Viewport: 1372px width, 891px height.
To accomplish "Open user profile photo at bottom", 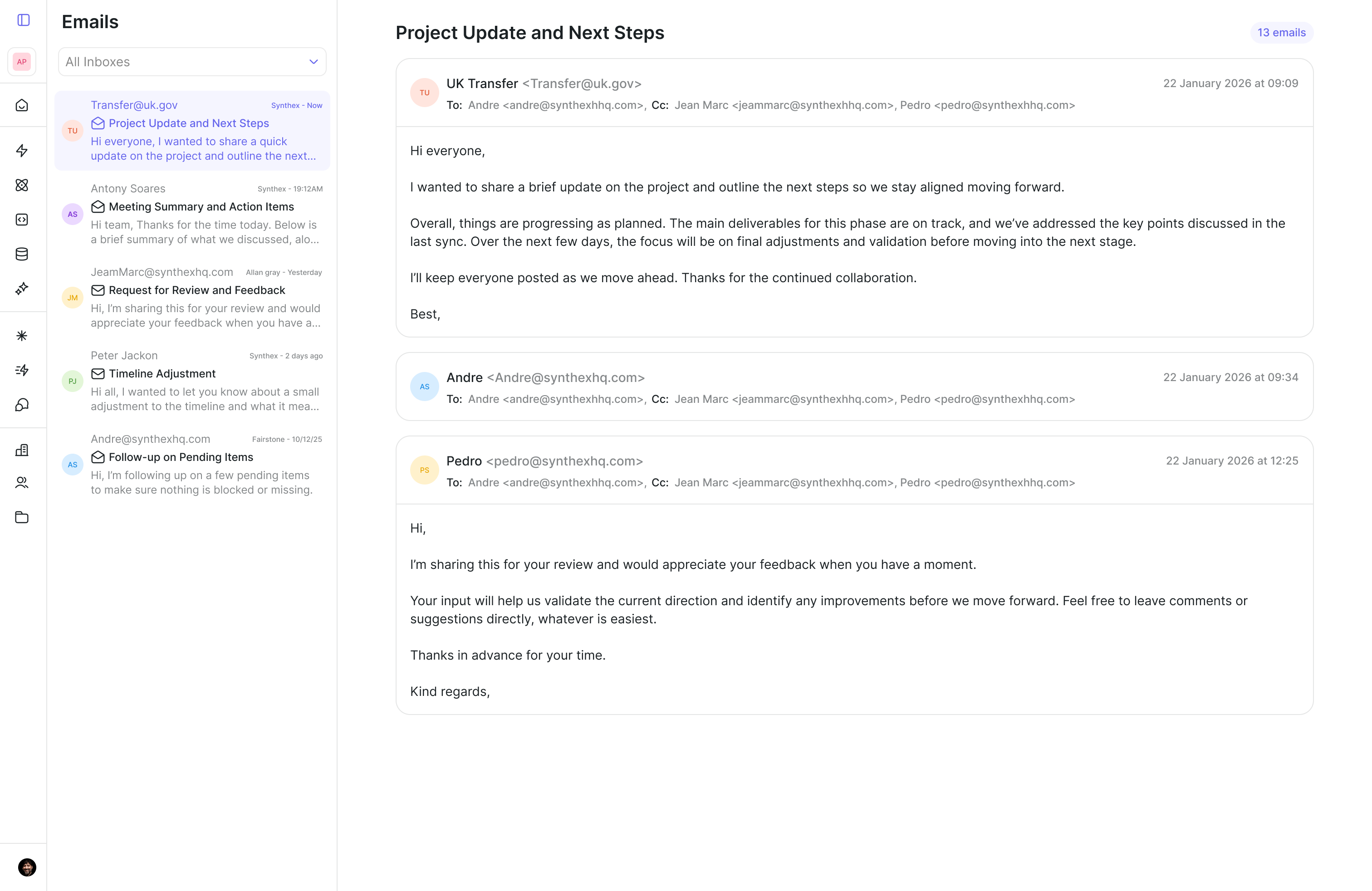I will (x=27, y=867).
